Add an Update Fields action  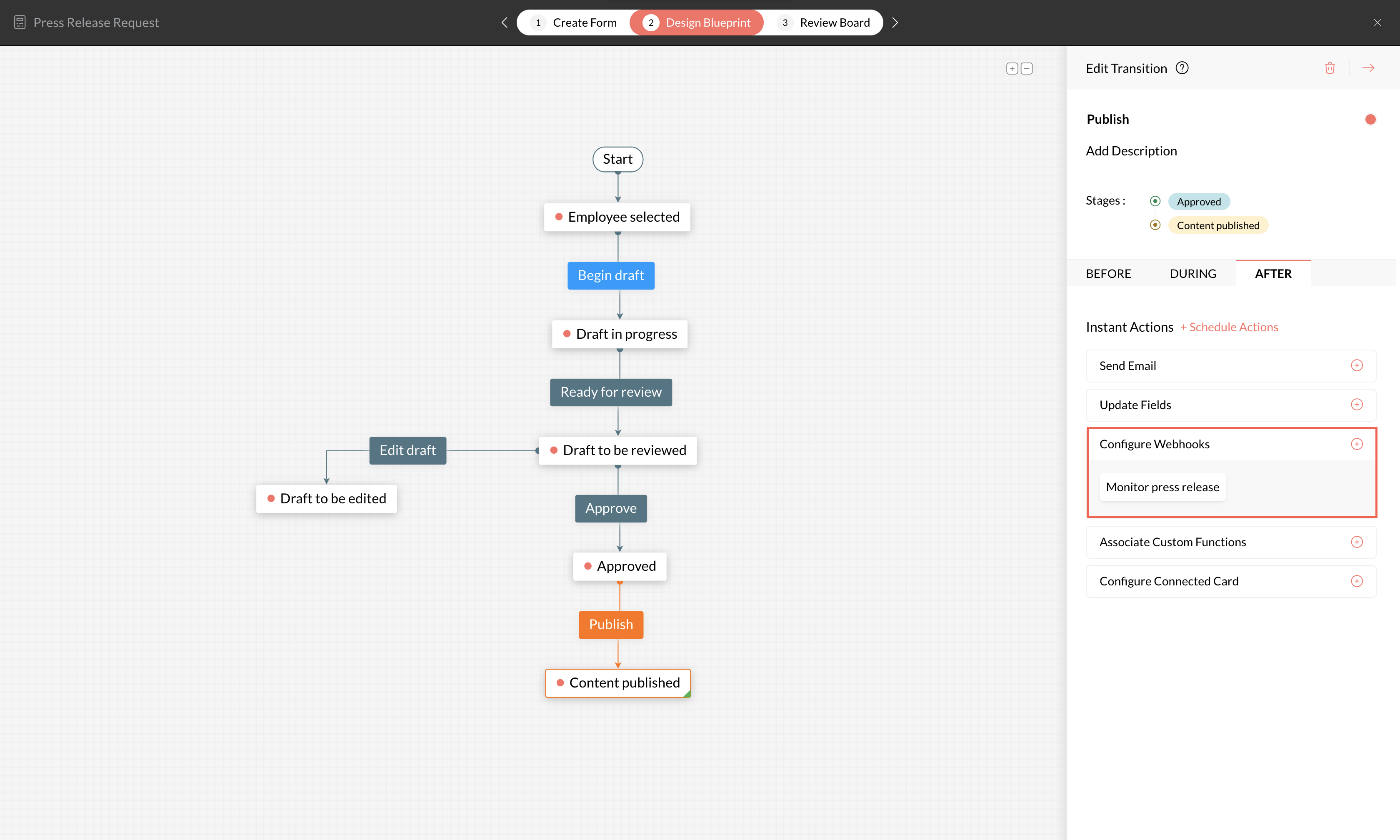(x=1356, y=405)
